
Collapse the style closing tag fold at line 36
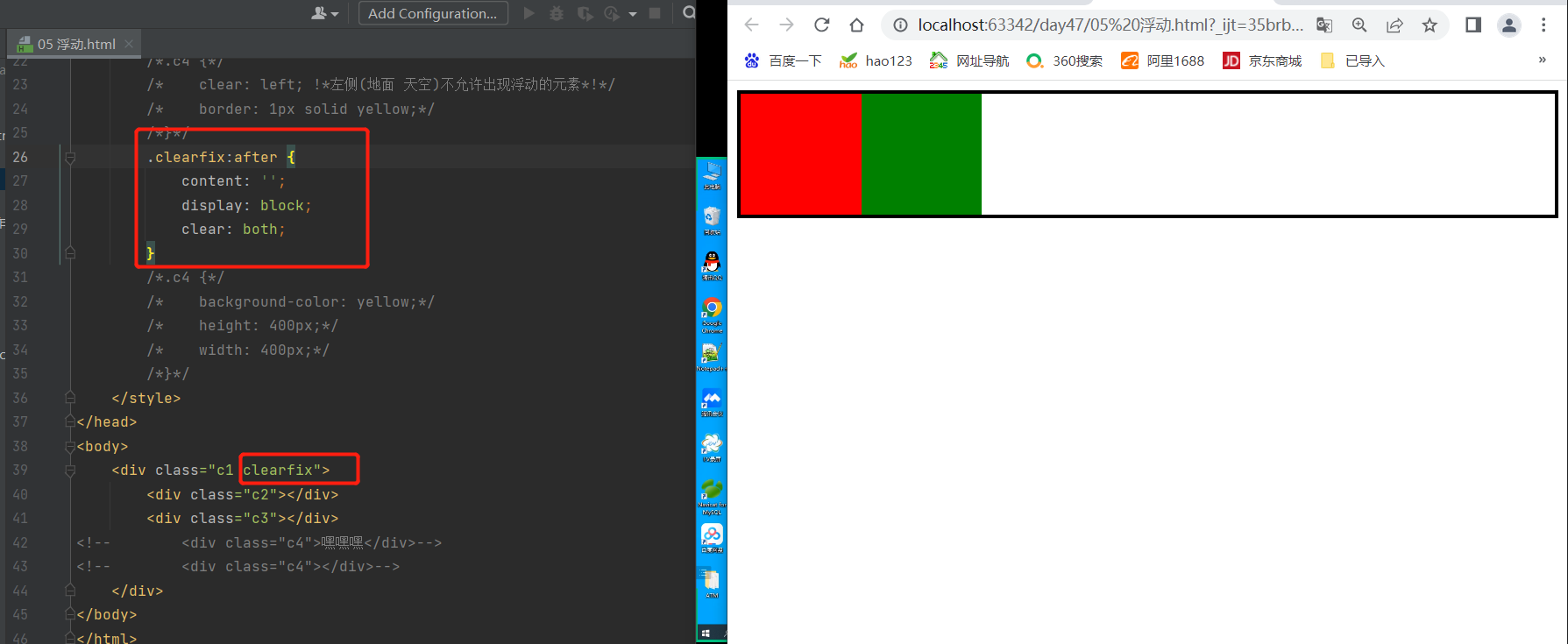pos(70,398)
